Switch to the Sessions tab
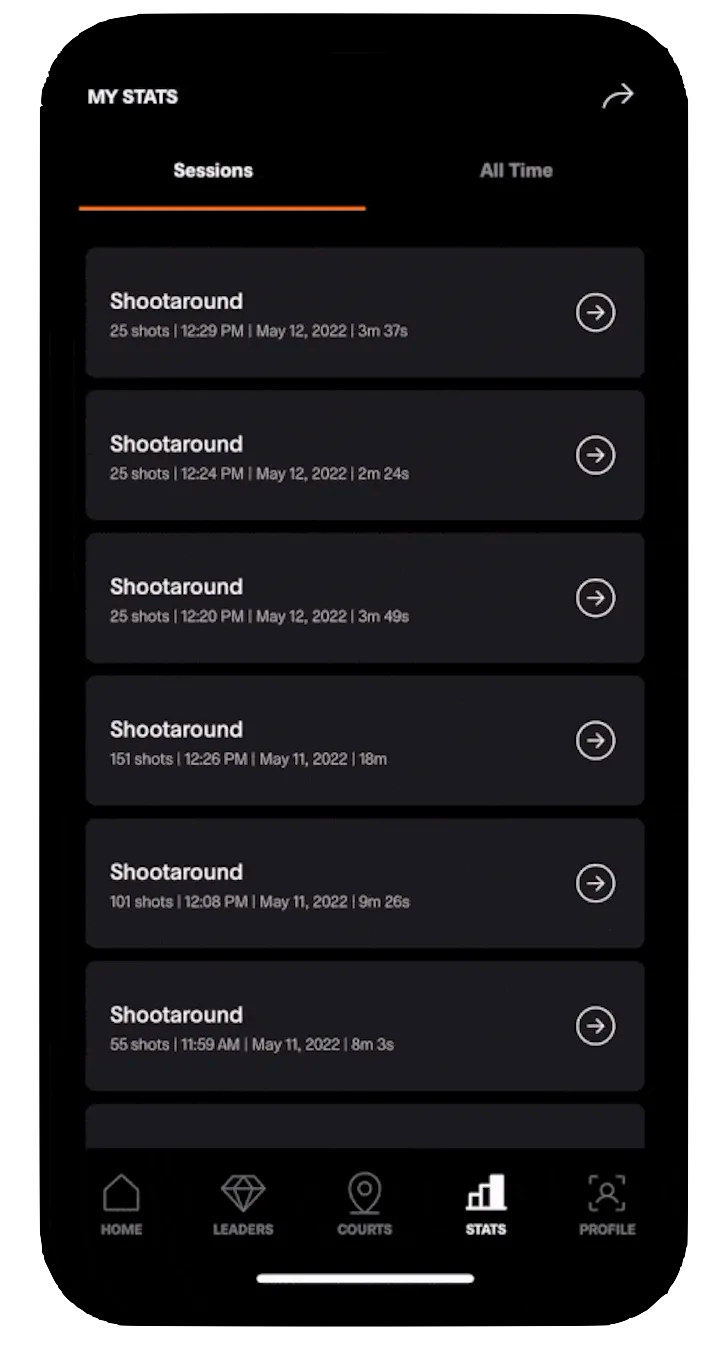 213,171
